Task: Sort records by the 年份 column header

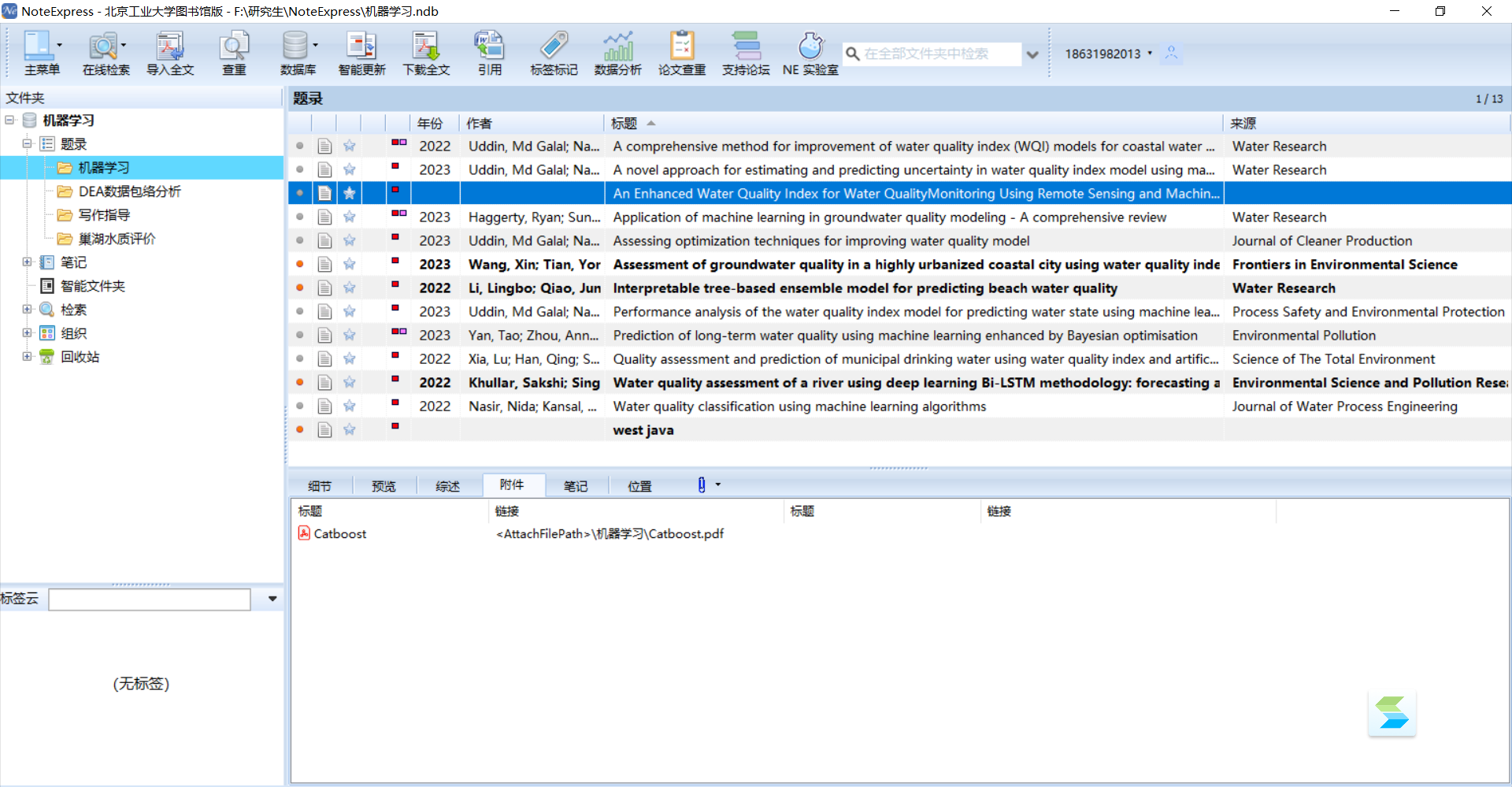Action: click(435, 123)
